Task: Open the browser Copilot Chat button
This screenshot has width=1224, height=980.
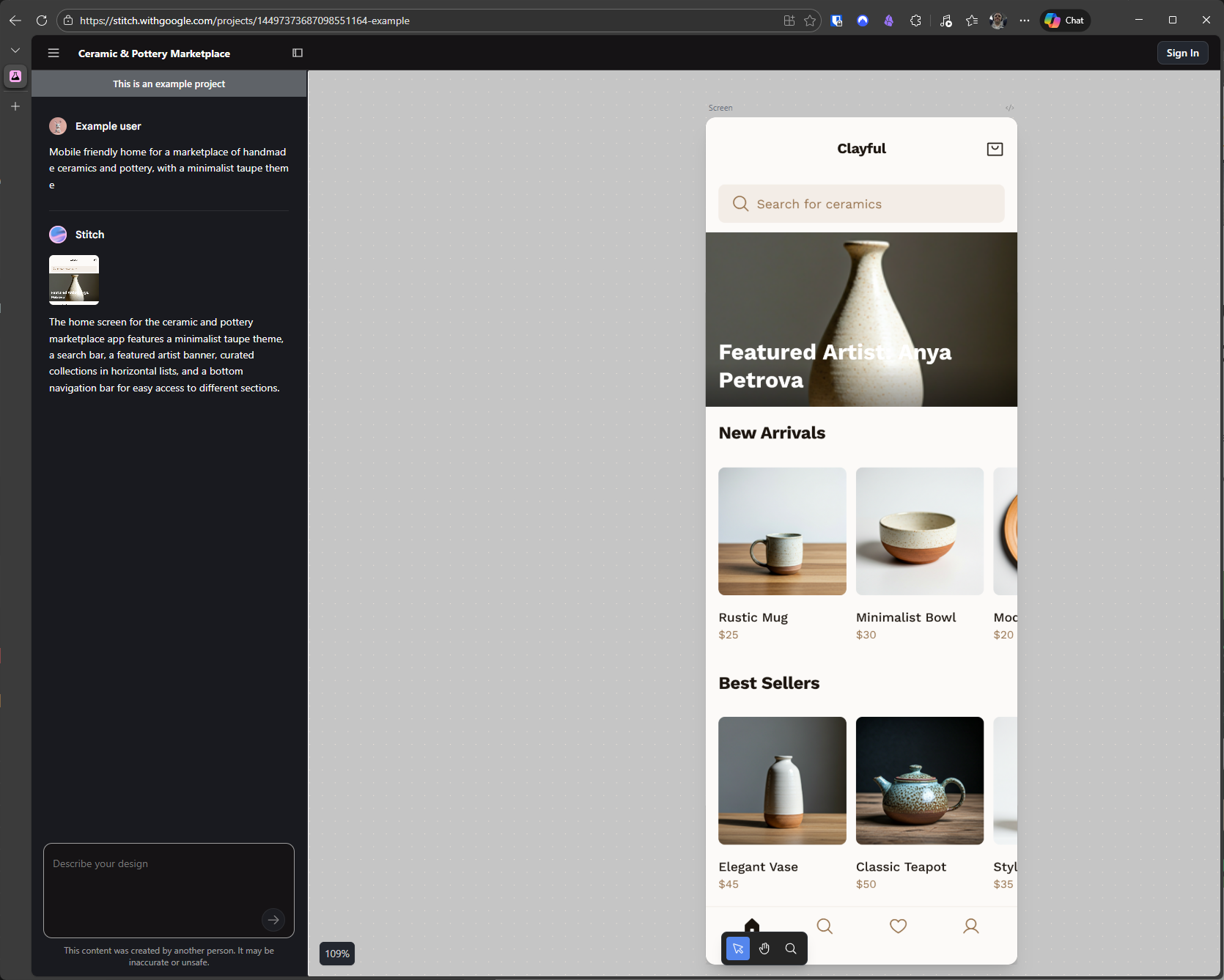Action: (x=1065, y=21)
